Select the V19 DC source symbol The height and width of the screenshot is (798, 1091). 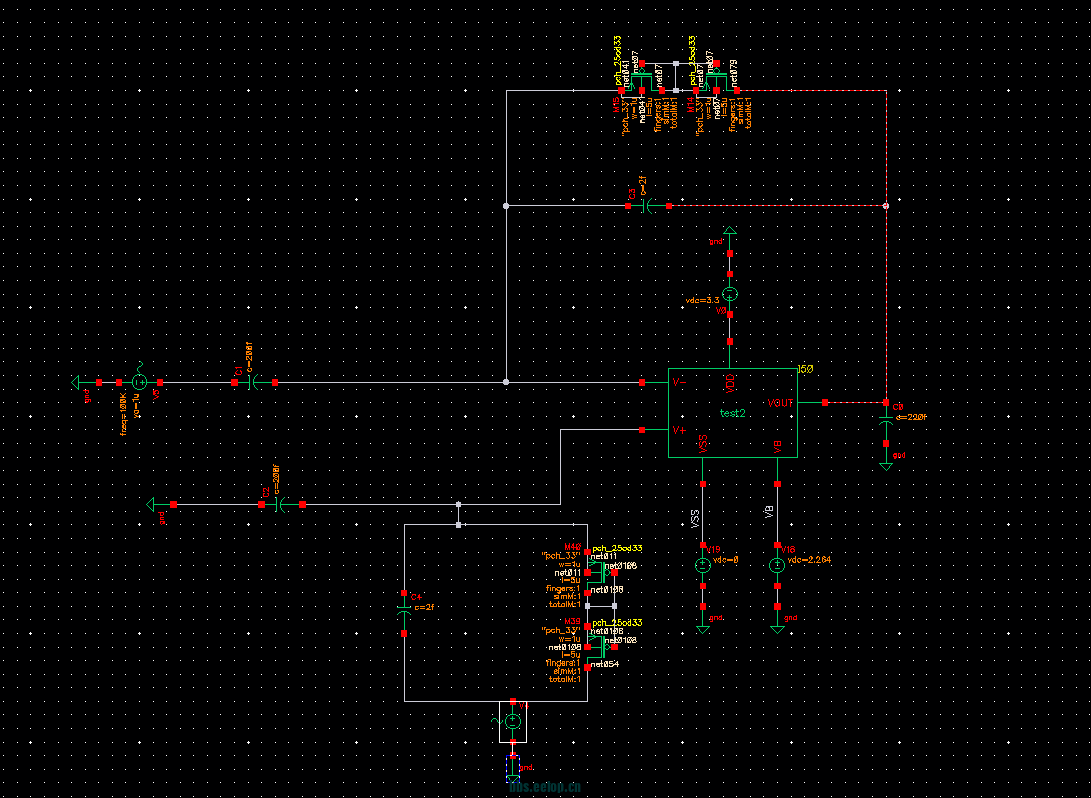pos(703,566)
